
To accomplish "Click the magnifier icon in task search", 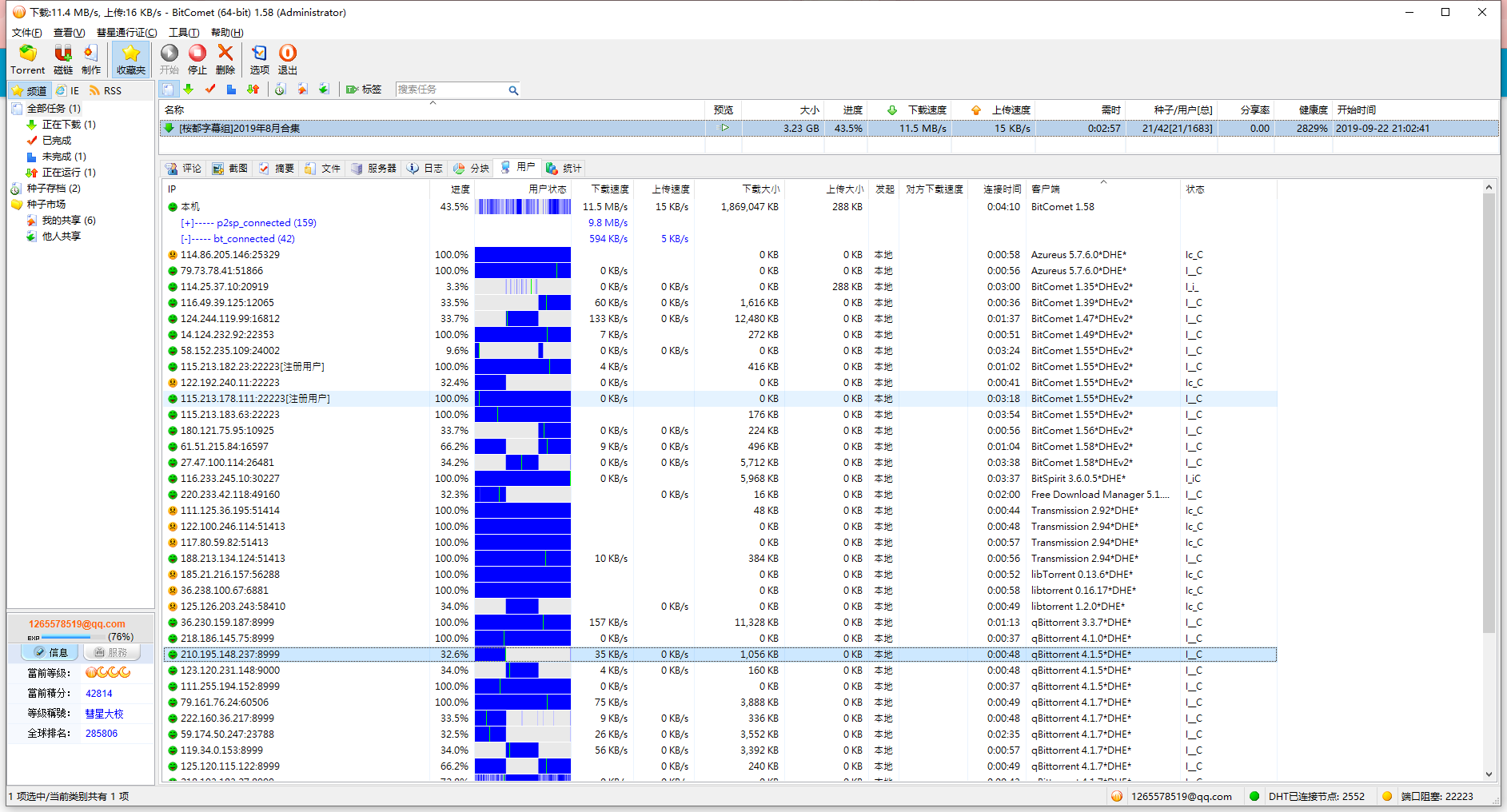I will (x=513, y=90).
